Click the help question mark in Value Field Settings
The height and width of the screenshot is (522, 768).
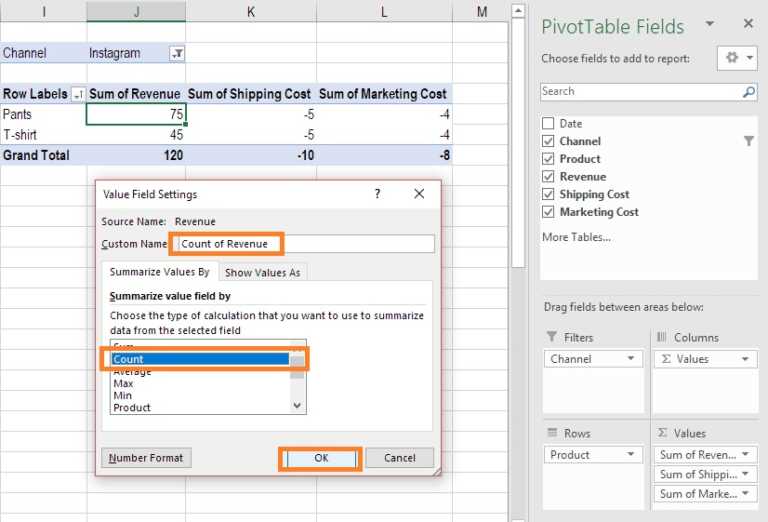click(x=377, y=194)
